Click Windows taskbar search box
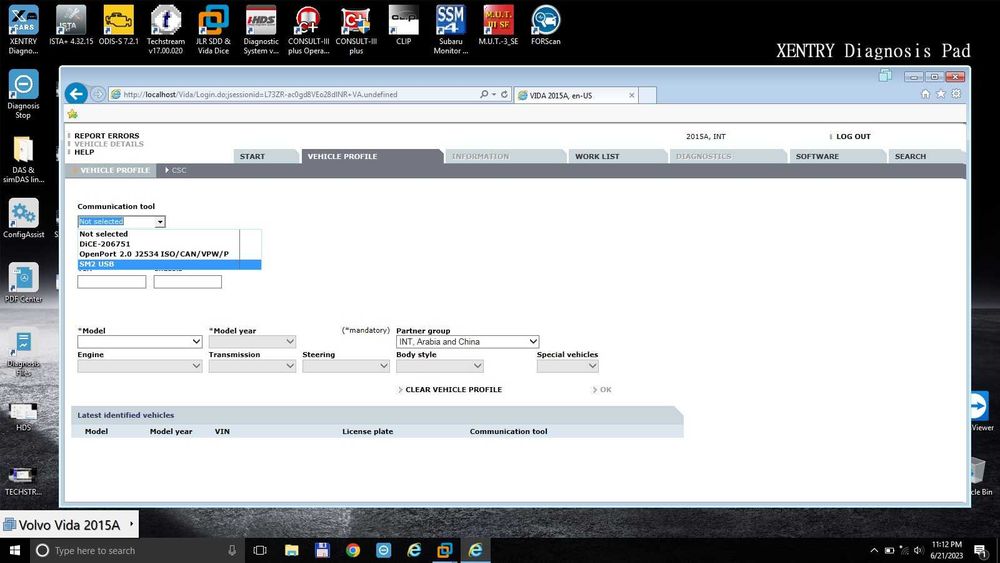This screenshot has width=1000, height=563. pyautogui.click(x=137, y=550)
